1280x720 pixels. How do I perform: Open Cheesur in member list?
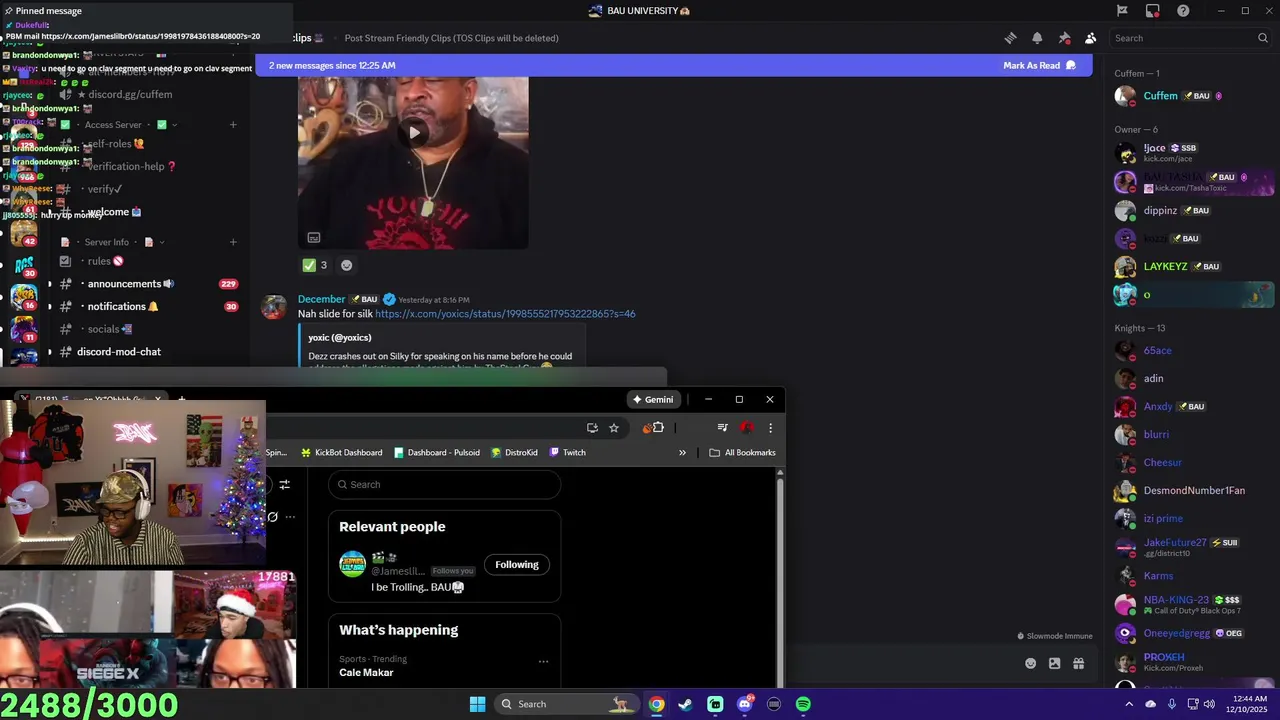click(x=1193, y=462)
